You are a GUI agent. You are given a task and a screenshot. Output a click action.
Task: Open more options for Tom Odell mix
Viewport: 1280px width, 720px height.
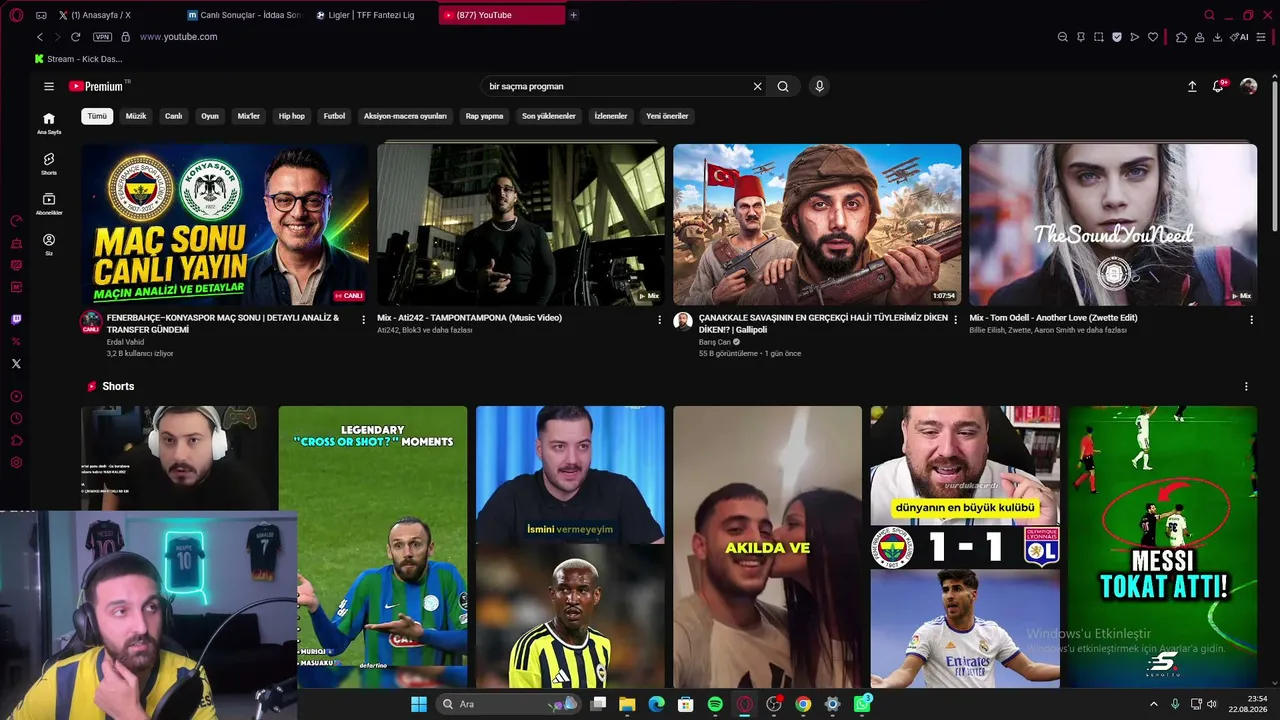pyautogui.click(x=1251, y=320)
